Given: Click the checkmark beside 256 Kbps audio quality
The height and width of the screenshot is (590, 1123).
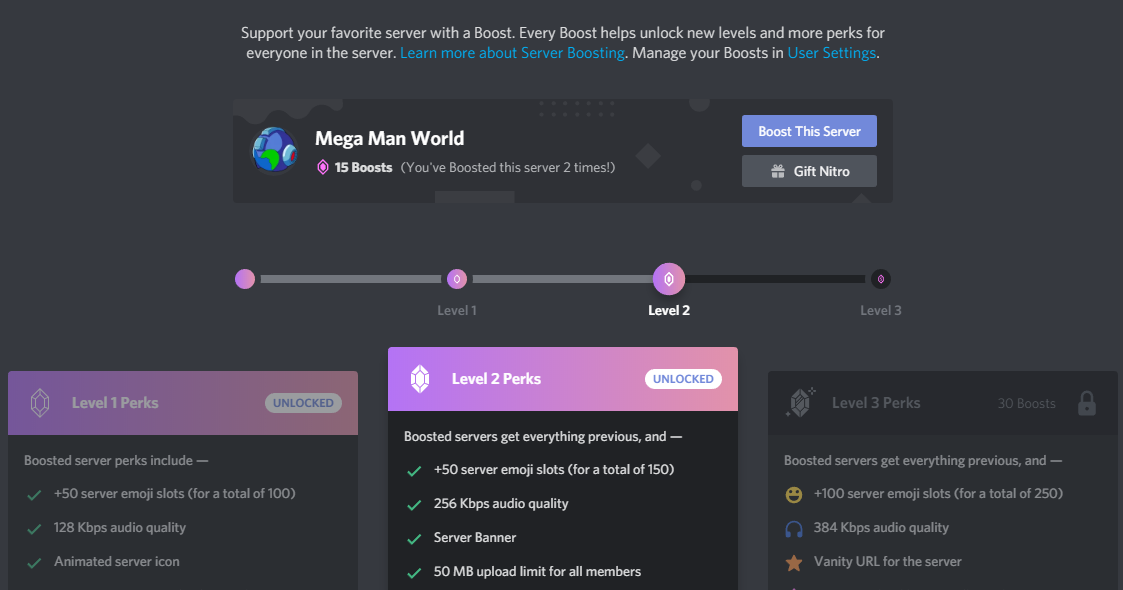Looking at the screenshot, I should point(414,505).
